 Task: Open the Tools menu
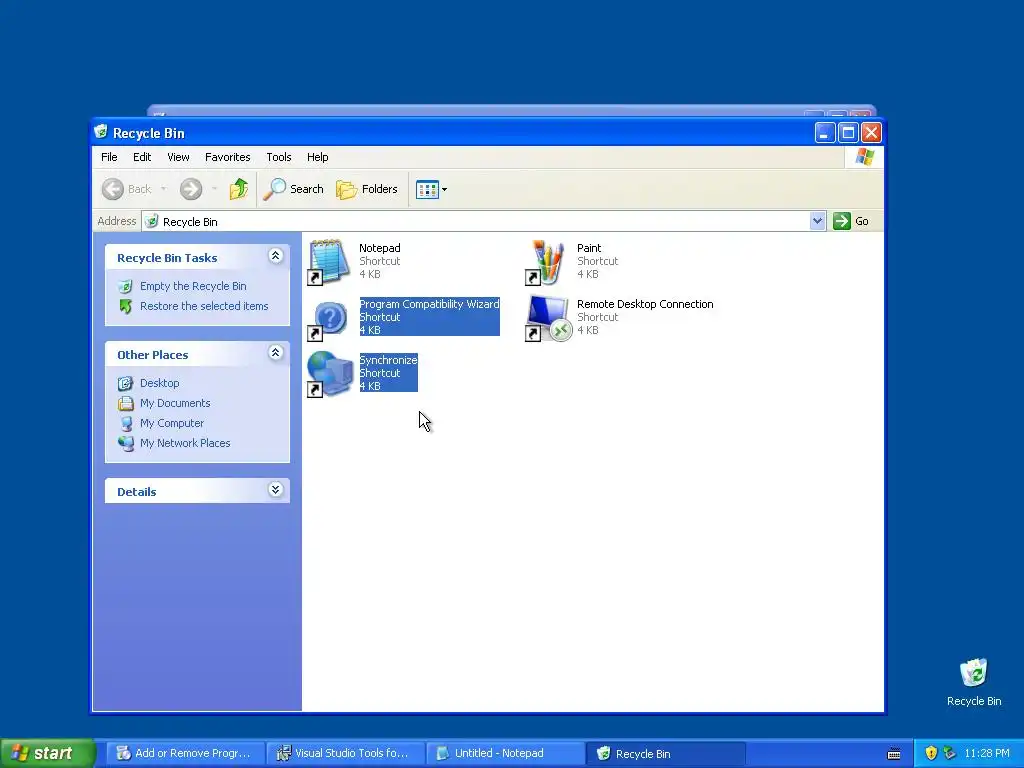tap(279, 157)
